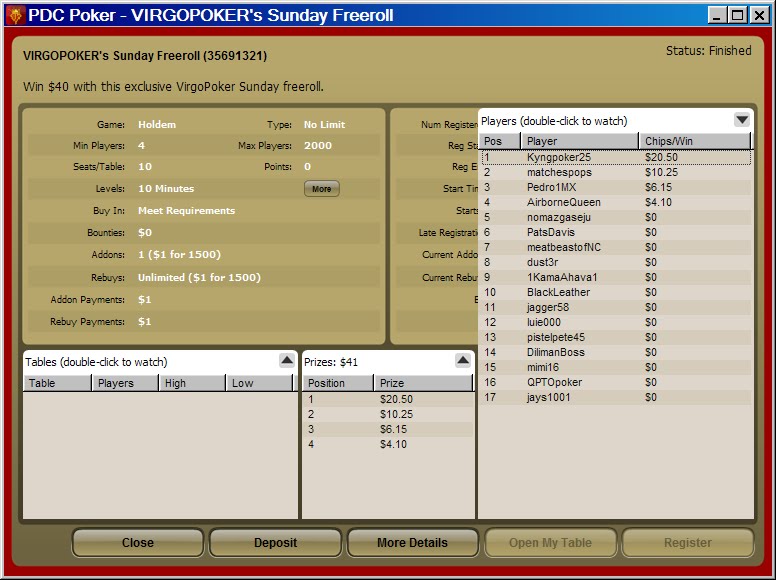Maximize the PDC Poker window

pyautogui.click(x=737, y=15)
